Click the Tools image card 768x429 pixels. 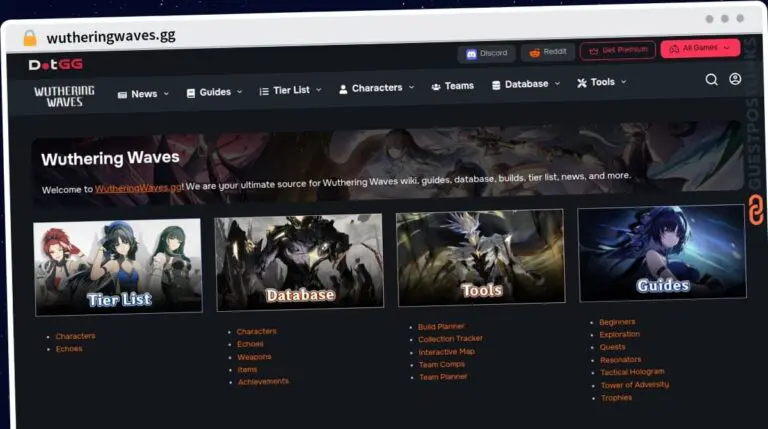[481, 258]
